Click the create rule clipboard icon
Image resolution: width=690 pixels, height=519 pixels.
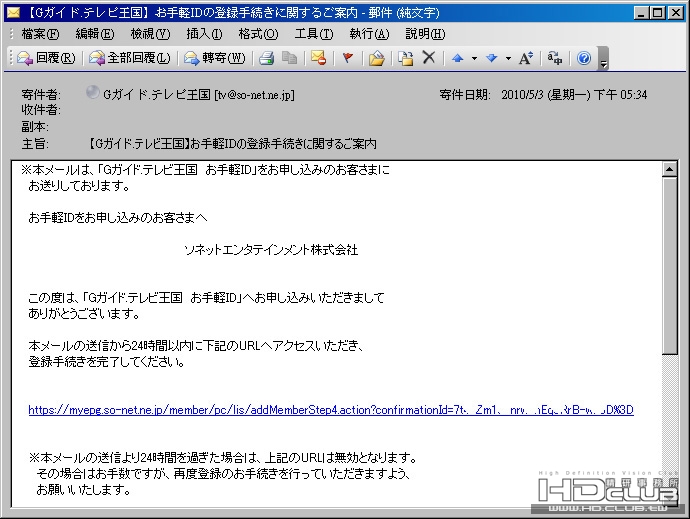pos(406,58)
